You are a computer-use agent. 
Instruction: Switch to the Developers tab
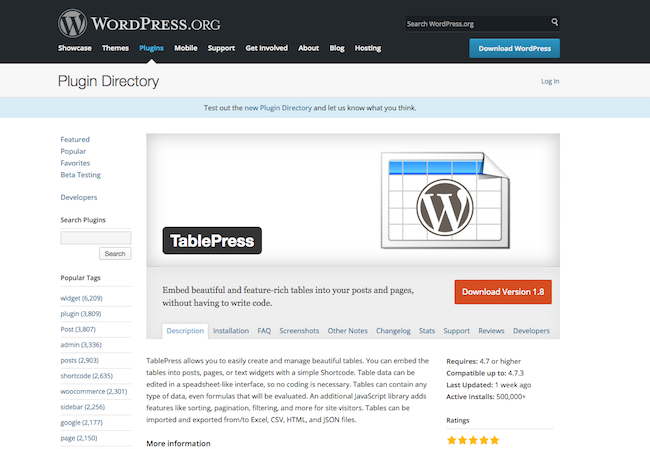(x=531, y=331)
